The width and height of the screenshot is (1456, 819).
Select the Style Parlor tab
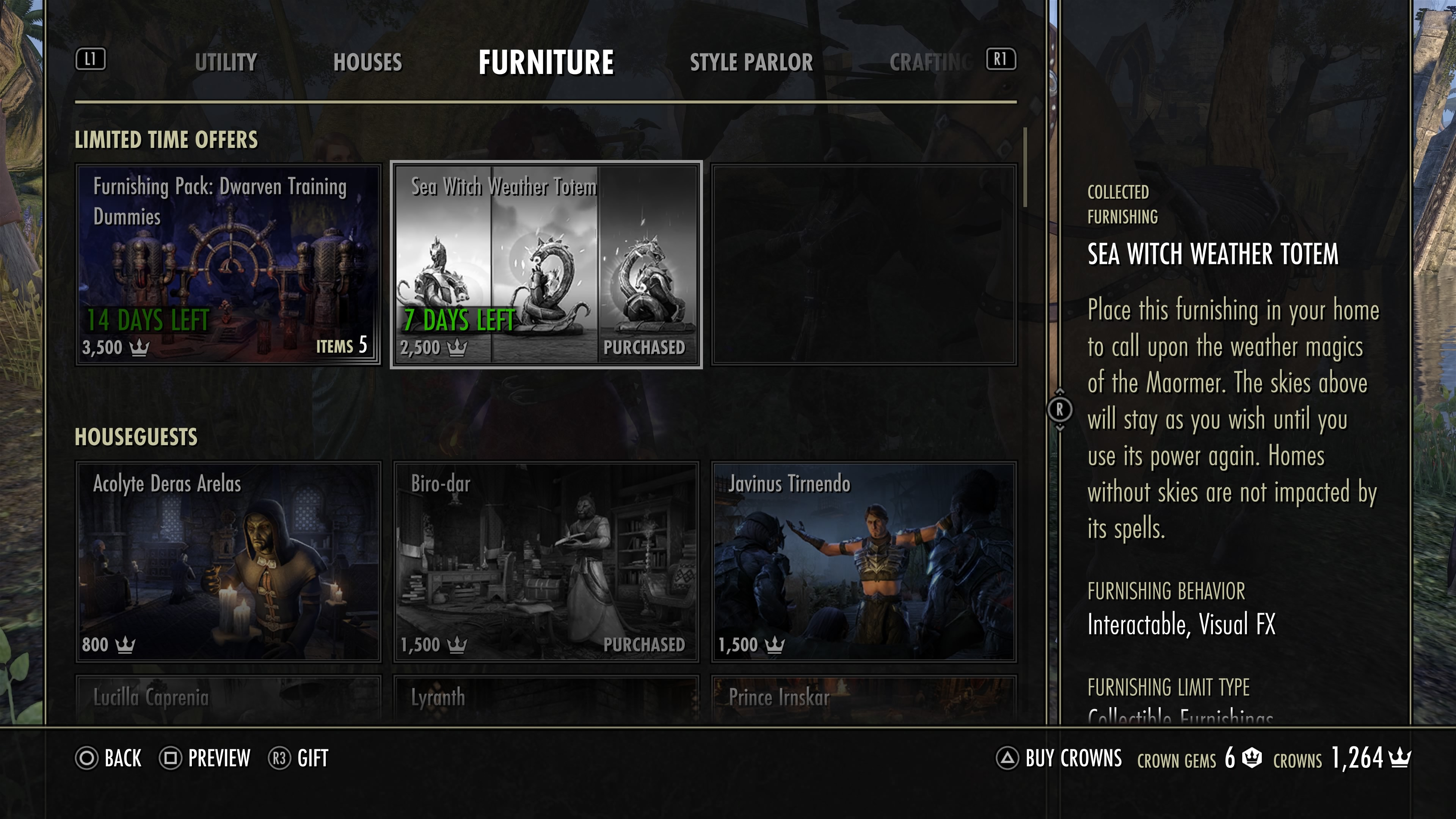[751, 62]
